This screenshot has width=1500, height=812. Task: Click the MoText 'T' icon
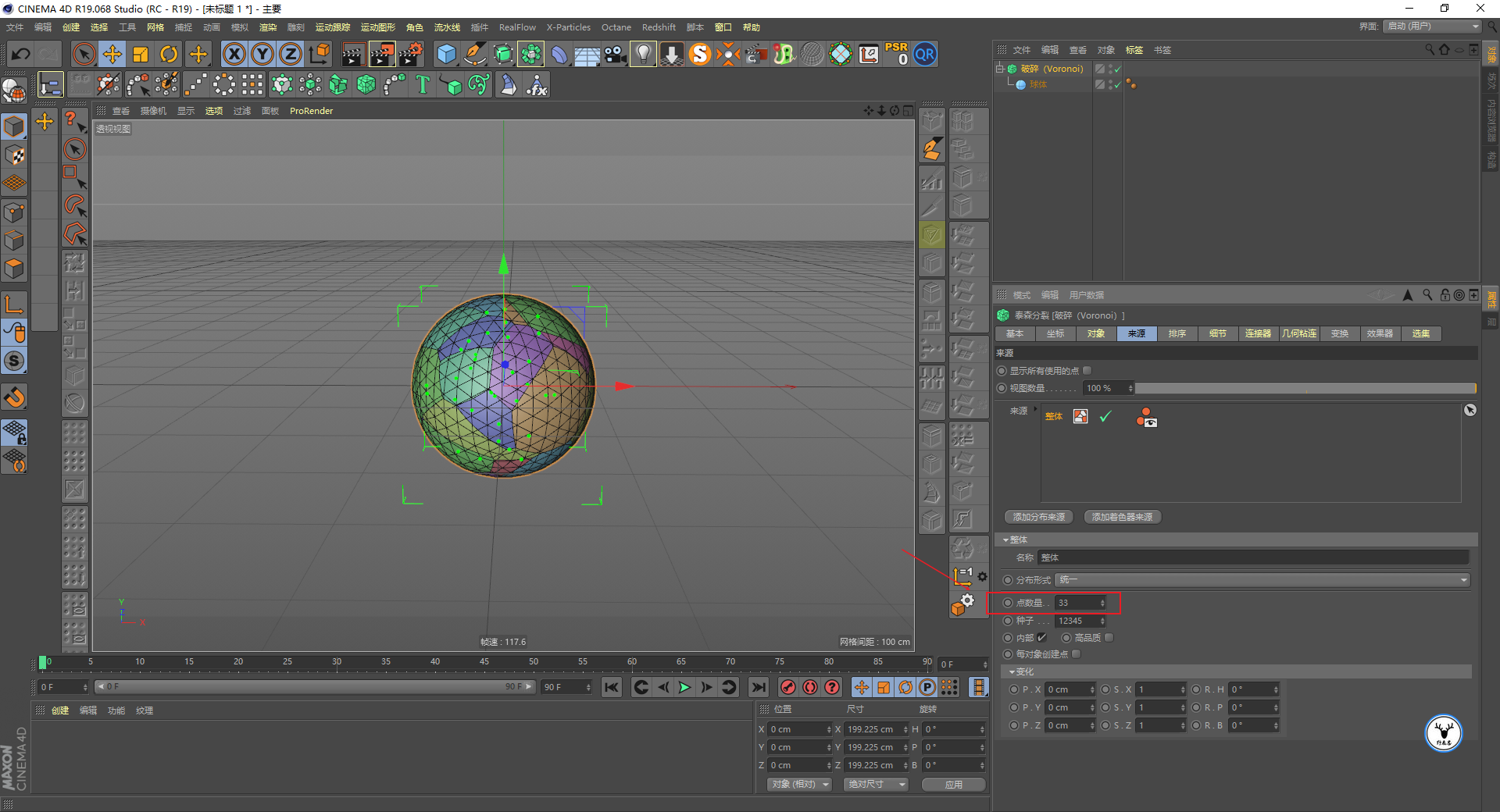423,84
